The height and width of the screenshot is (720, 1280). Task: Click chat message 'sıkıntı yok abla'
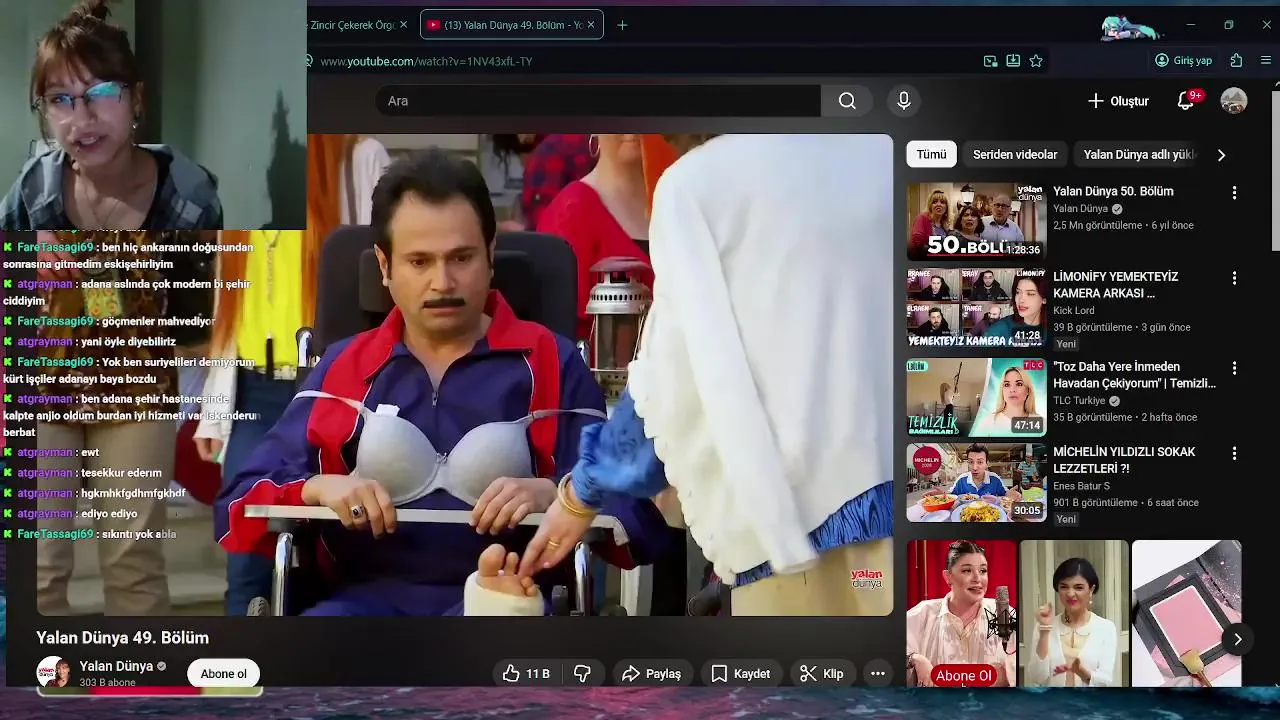pos(139,534)
